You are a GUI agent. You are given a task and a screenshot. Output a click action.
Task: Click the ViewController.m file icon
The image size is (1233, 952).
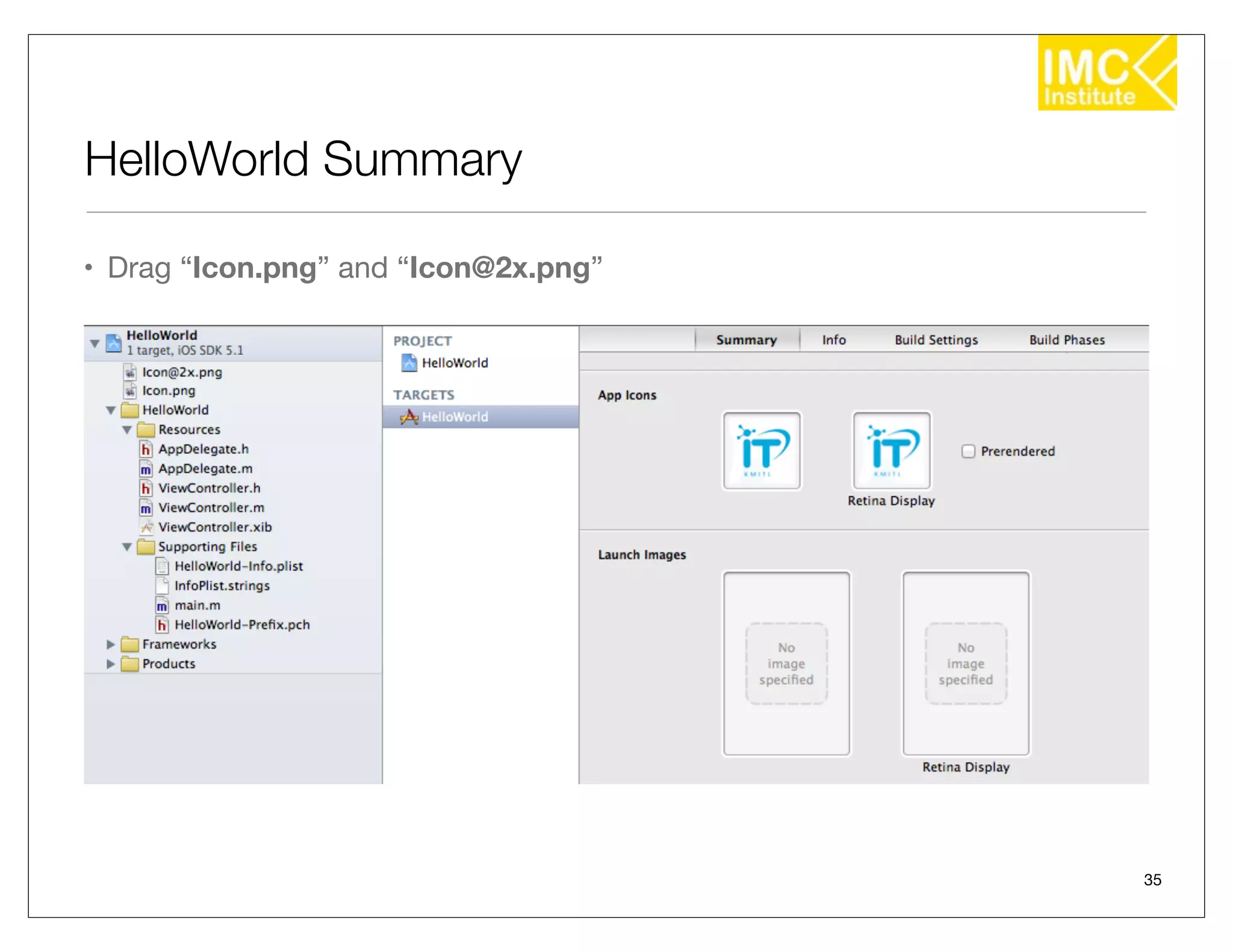[146, 508]
